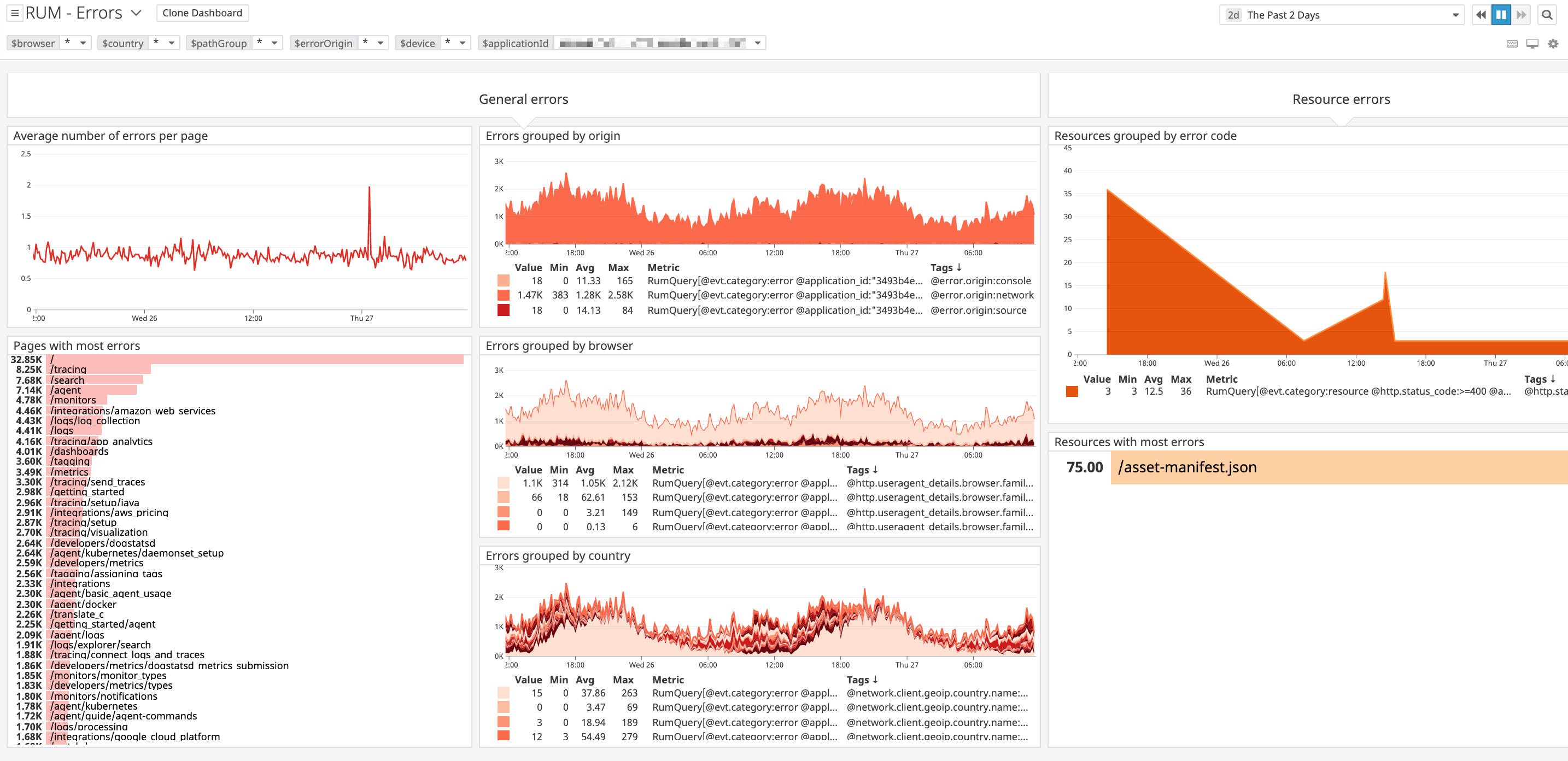This screenshot has height=761, width=1568.
Task: Enter TV mode via monitor icon
Action: (x=1532, y=44)
